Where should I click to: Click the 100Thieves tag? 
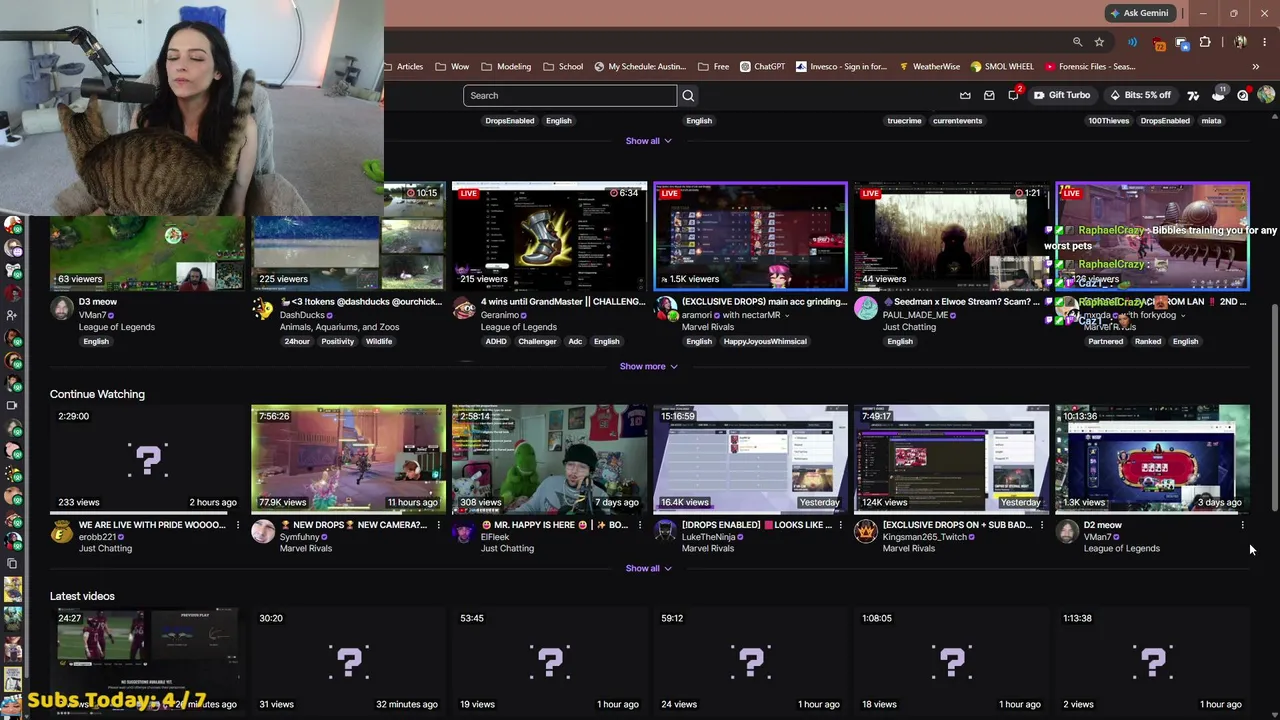1109,121
